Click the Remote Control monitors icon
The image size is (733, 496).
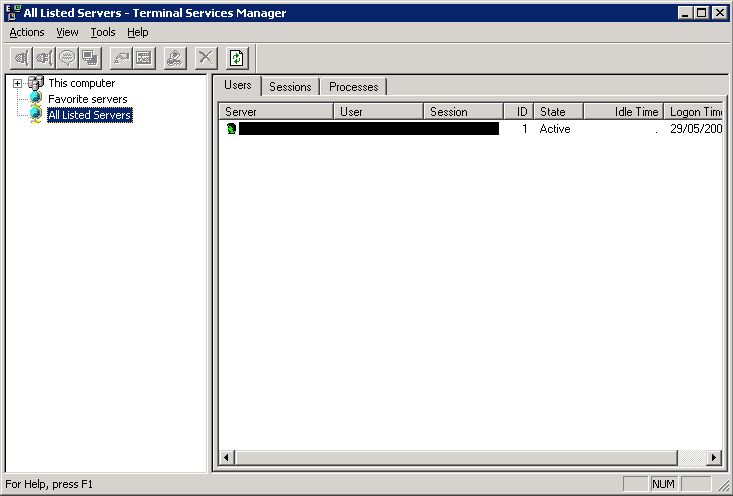click(x=90, y=58)
